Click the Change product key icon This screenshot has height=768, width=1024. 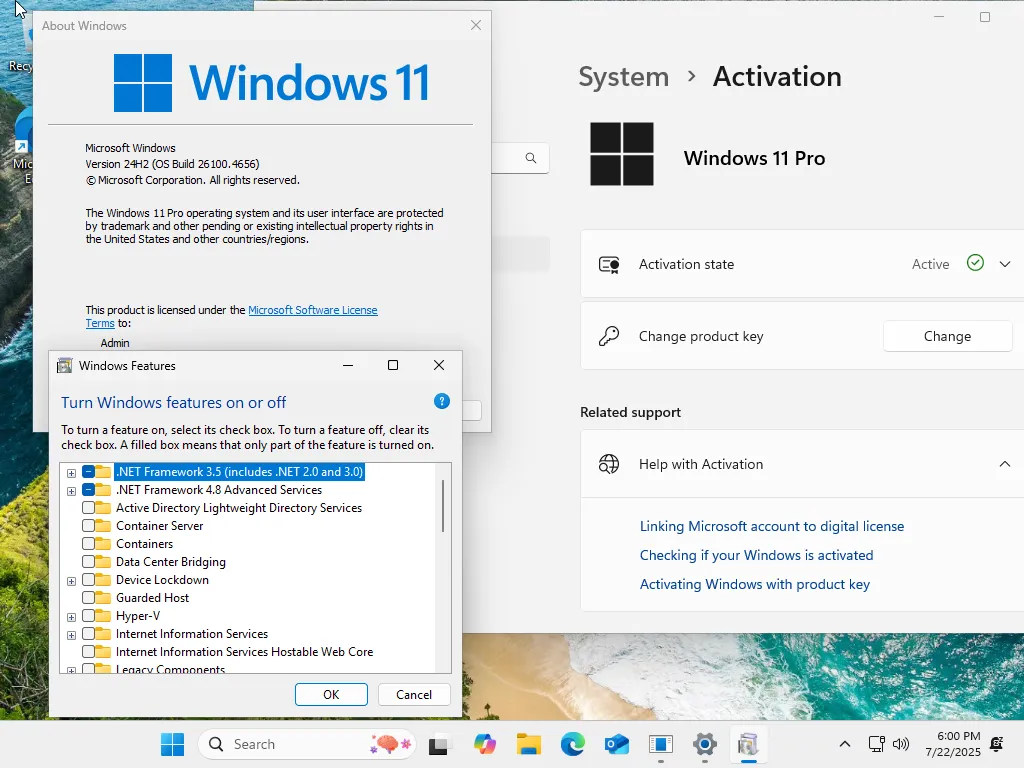click(609, 336)
